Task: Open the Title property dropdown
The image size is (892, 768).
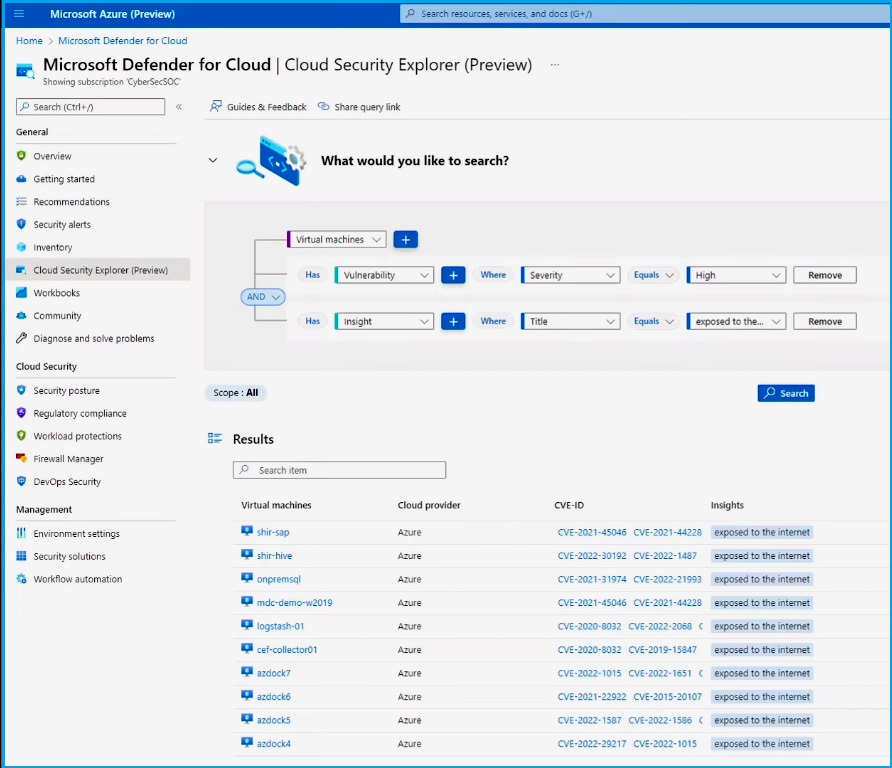Action: (x=571, y=321)
